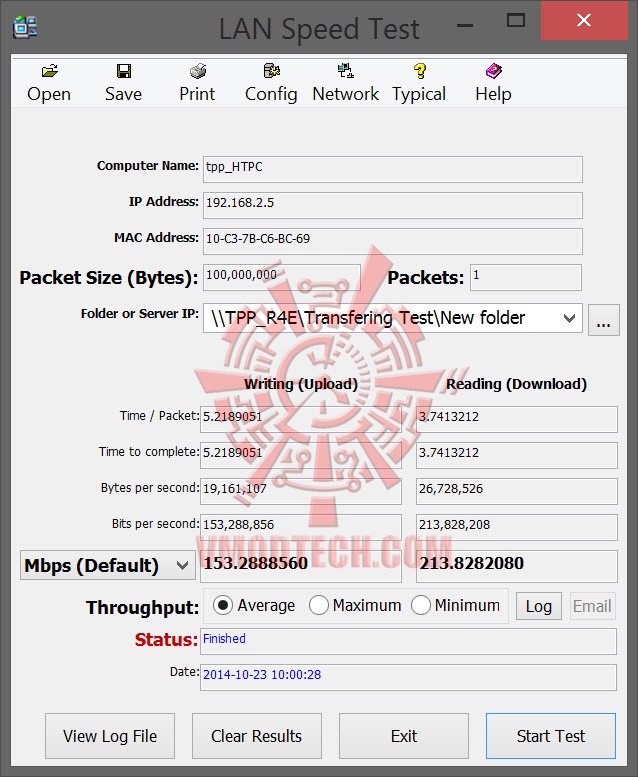Click the Email button
This screenshot has width=638, height=777.
tap(592, 606)
